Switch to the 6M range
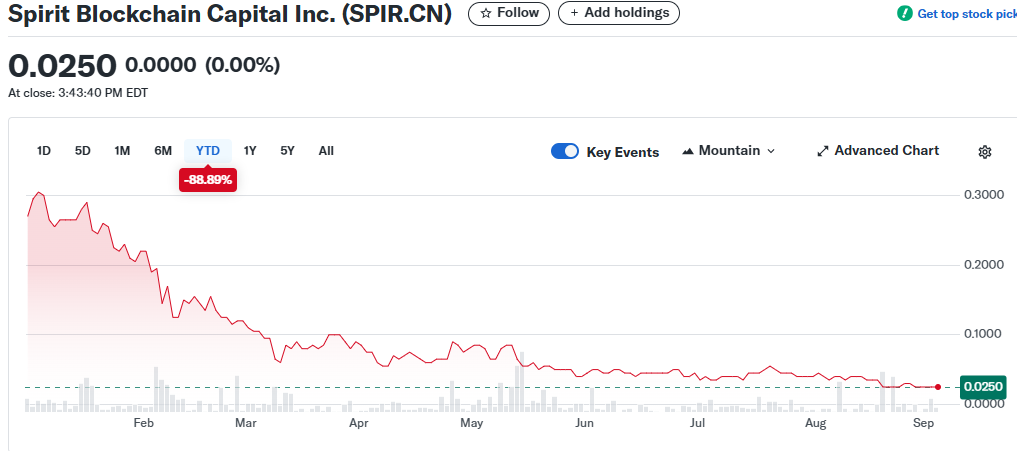Image resolution: width=1017 pixels, height=451 pixels. pos(163,151)
